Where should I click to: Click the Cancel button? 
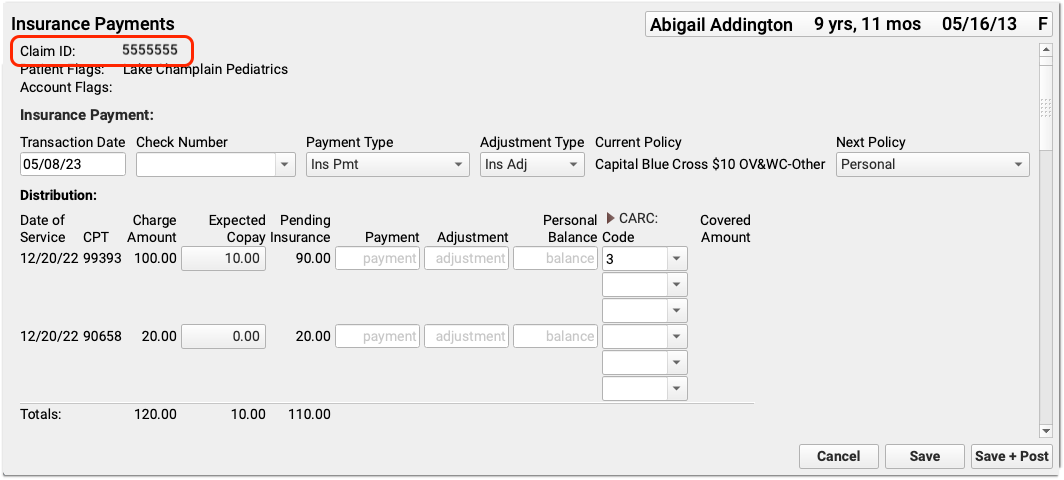point(839,456)
